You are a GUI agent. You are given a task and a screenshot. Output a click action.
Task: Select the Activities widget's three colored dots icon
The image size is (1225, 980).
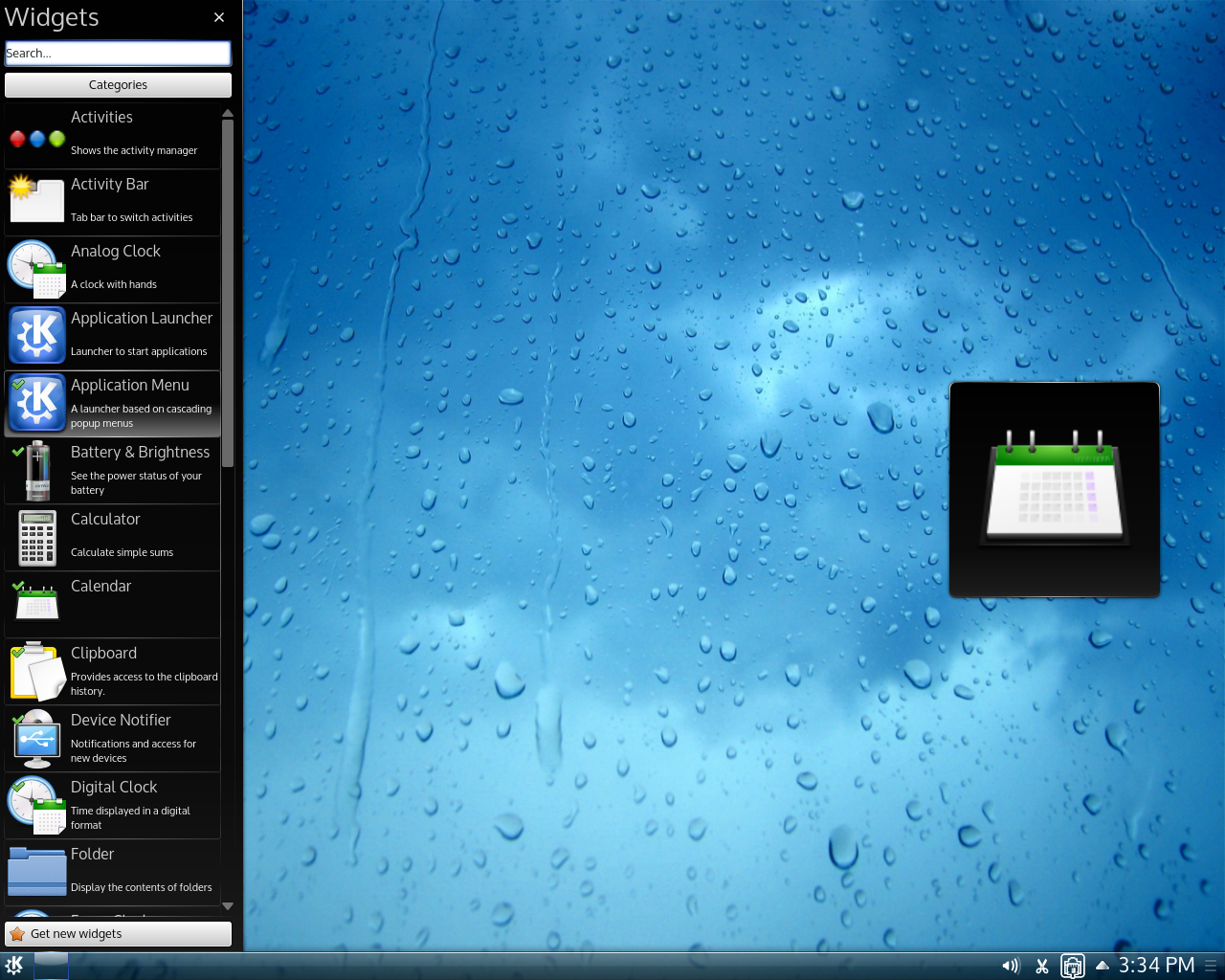pyautogui.click(x=37, y=139)
